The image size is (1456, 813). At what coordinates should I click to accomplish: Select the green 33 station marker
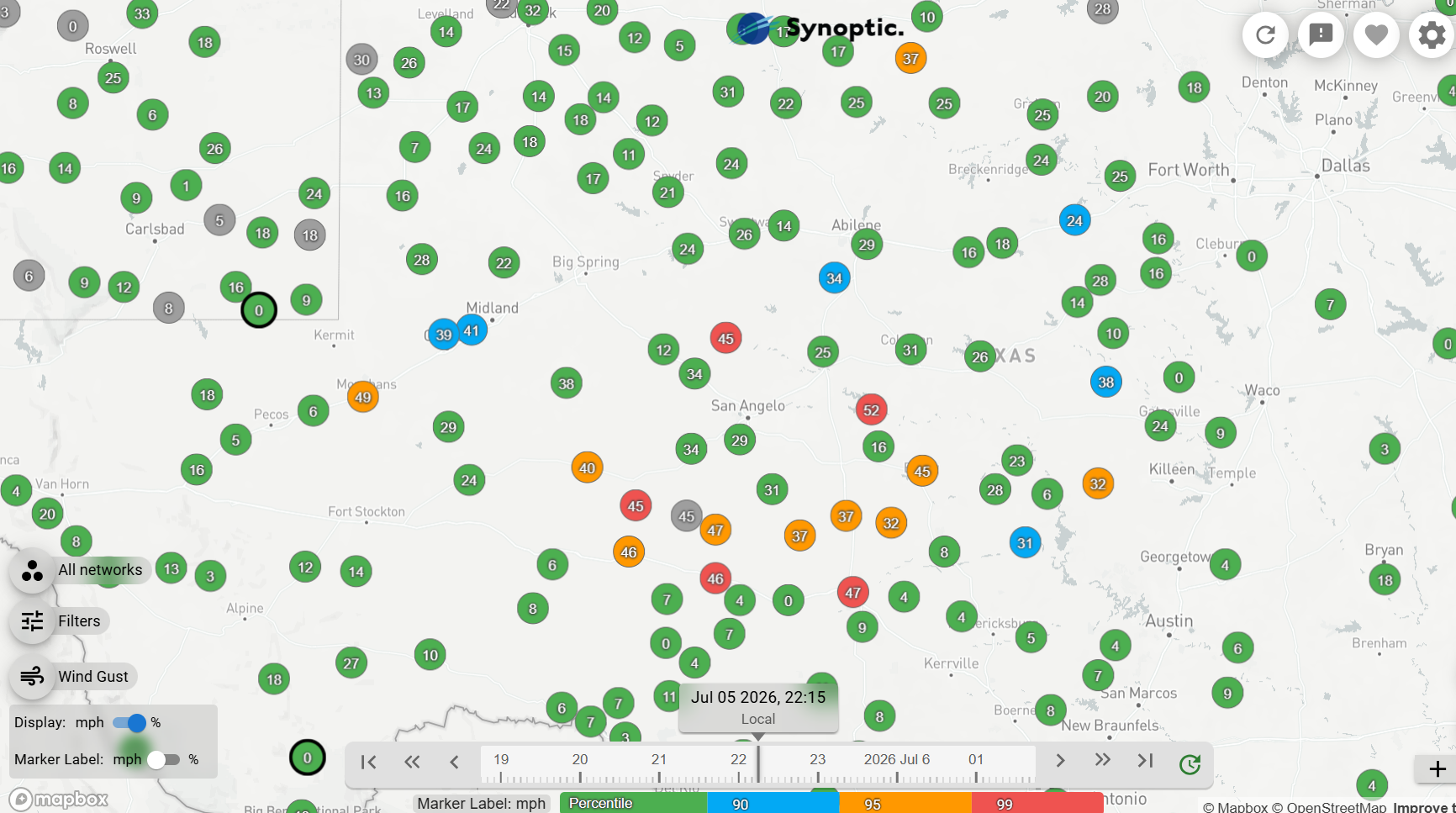[x=142, y=13]
